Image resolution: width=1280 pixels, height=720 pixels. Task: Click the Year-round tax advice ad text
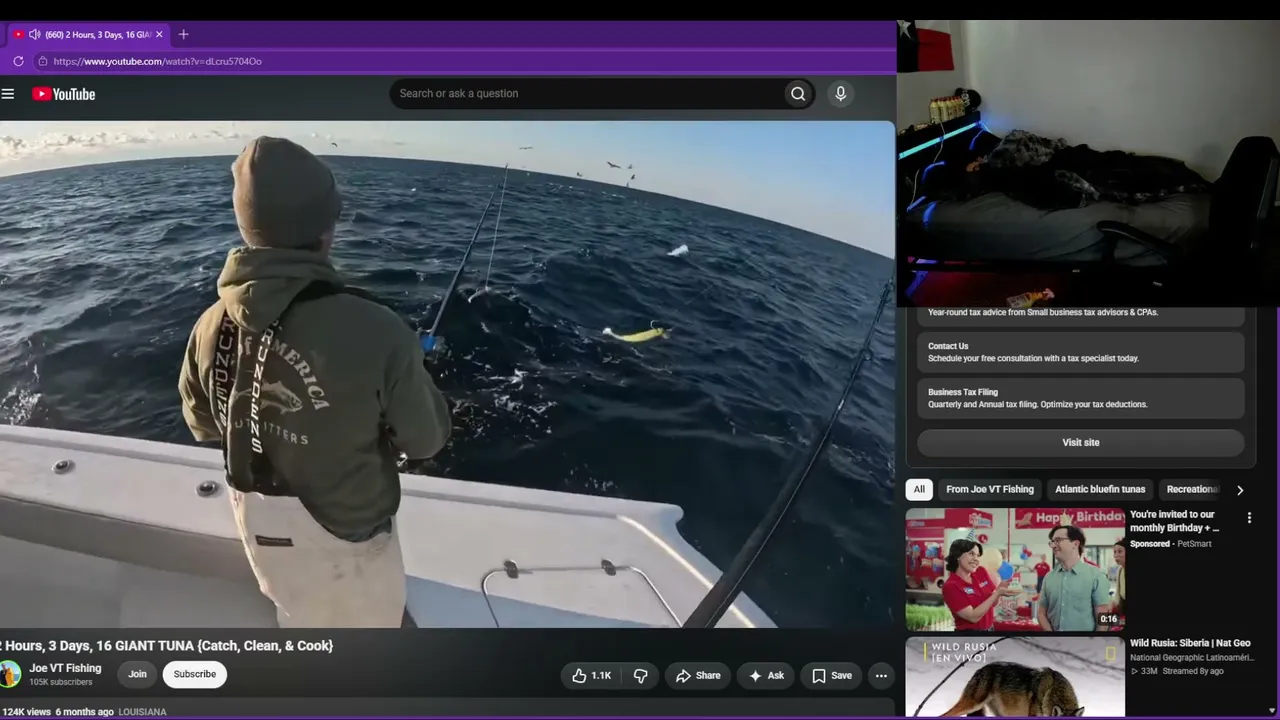tap(1043, 313)
